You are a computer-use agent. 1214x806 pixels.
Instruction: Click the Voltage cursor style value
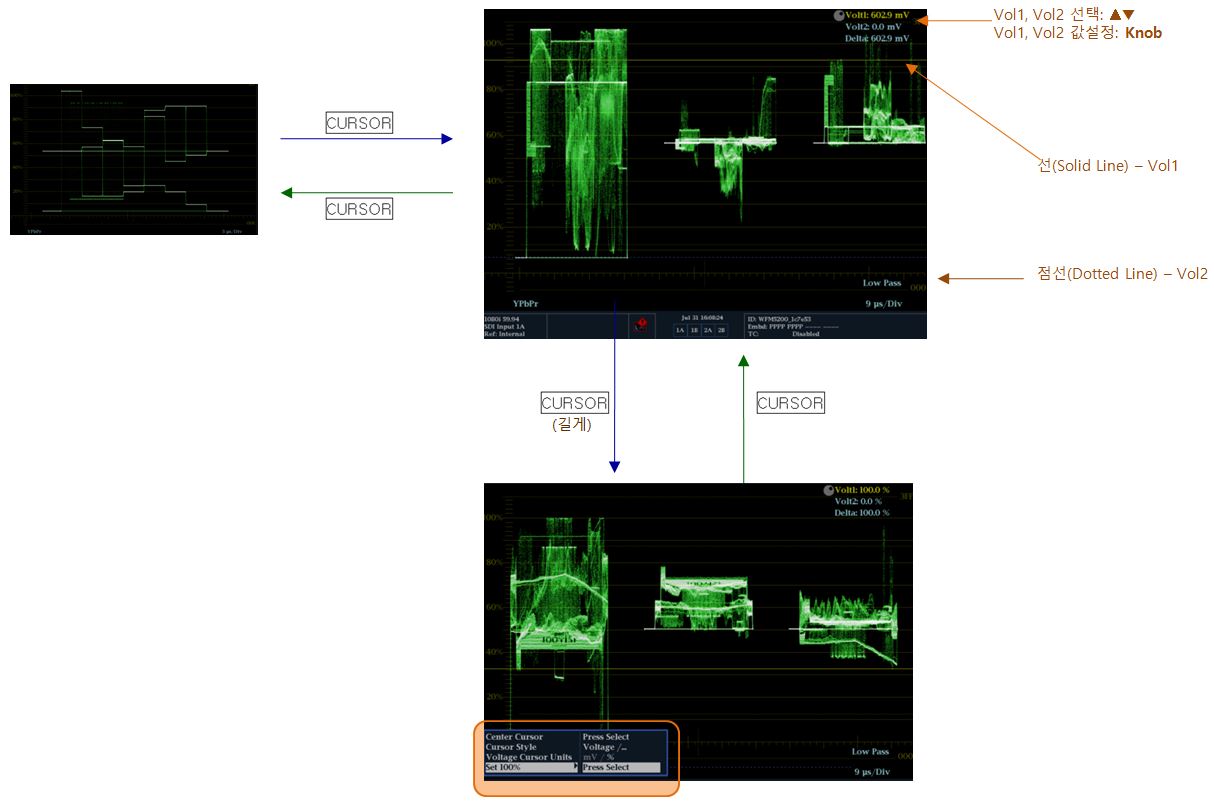[600, 747]
